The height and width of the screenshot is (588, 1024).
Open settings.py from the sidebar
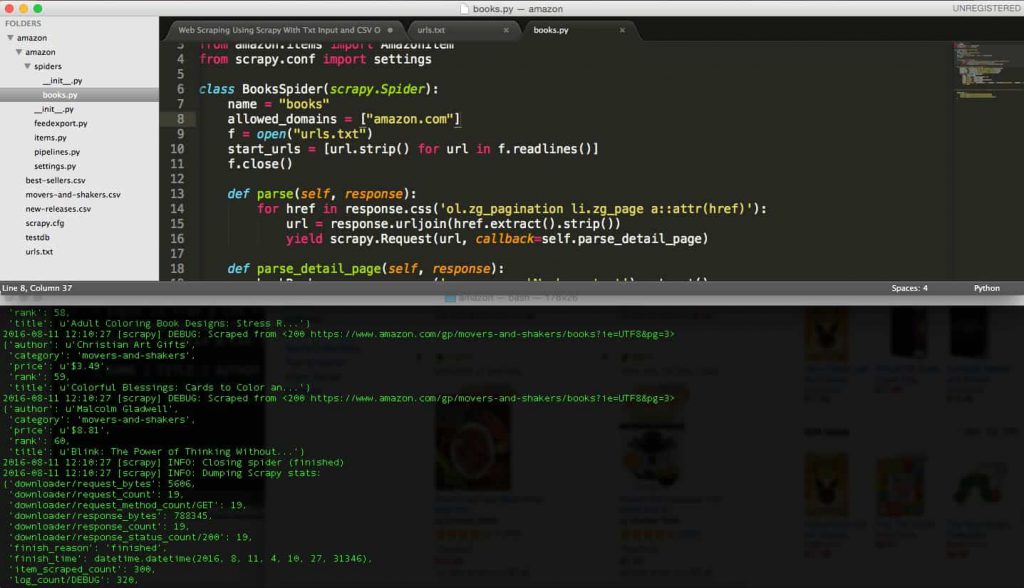pos(55,166)
